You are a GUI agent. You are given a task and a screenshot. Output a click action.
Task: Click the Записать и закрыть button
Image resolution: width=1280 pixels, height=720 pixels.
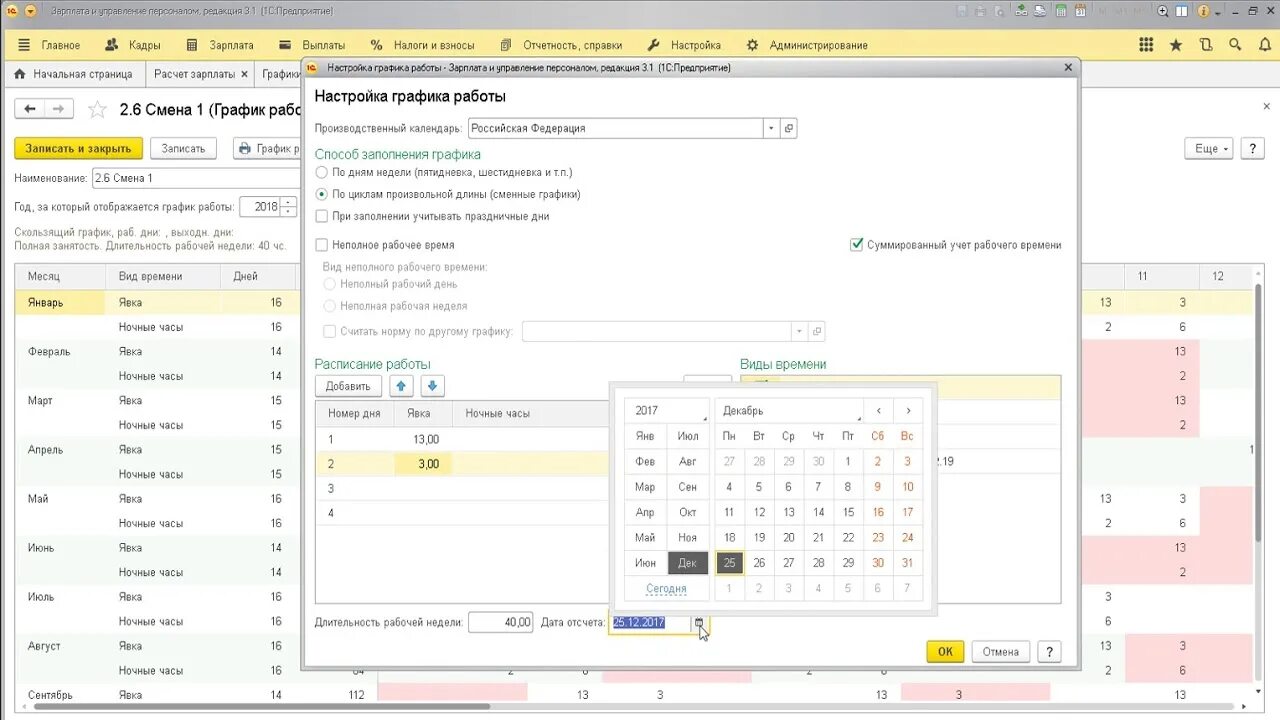[78, 148]
